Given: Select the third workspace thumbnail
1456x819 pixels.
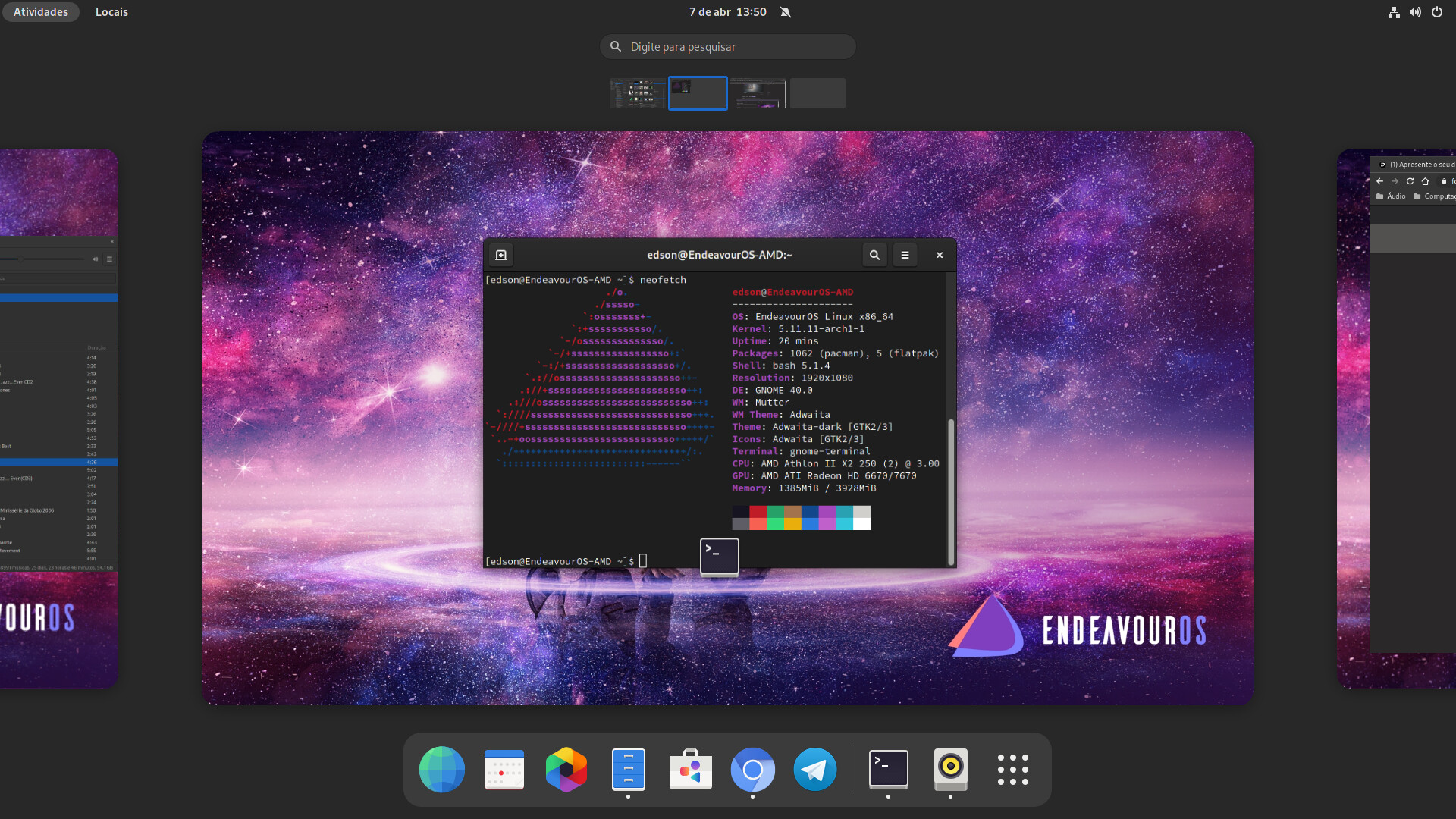Looking at the screenshot, I should coord(758,93).
